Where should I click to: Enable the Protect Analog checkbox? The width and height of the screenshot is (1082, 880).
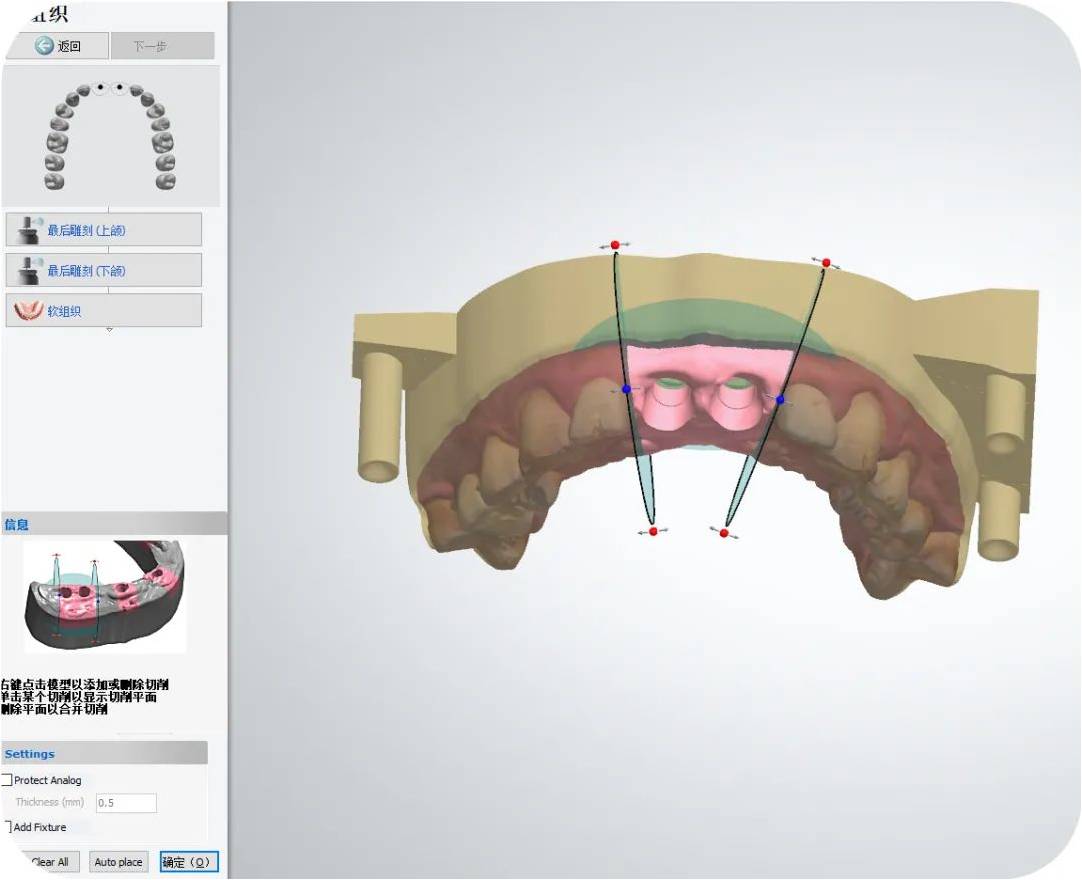(8, 780)
